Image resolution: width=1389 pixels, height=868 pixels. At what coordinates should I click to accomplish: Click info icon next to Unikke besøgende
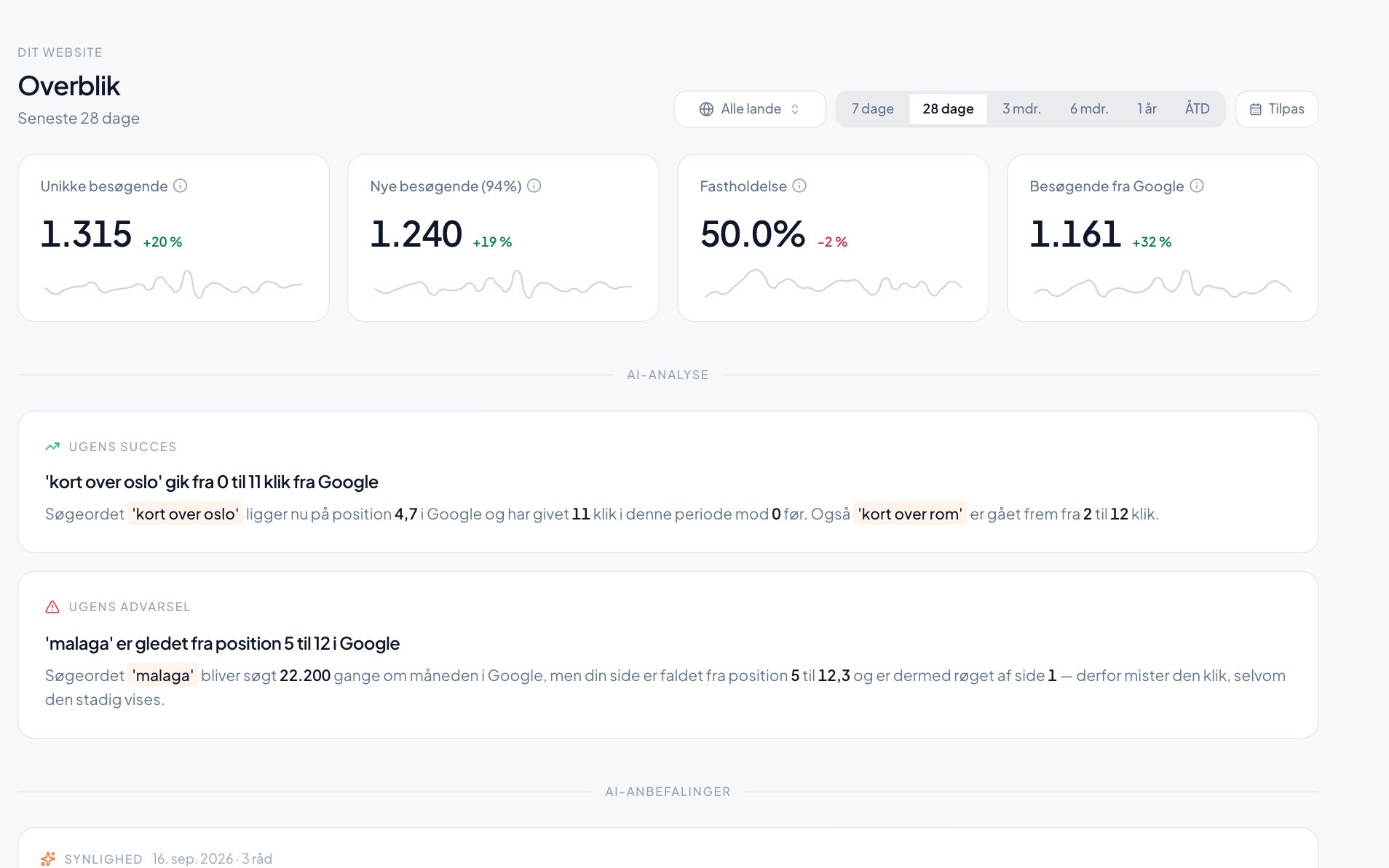pyautogui.click(x=180, y=186)
